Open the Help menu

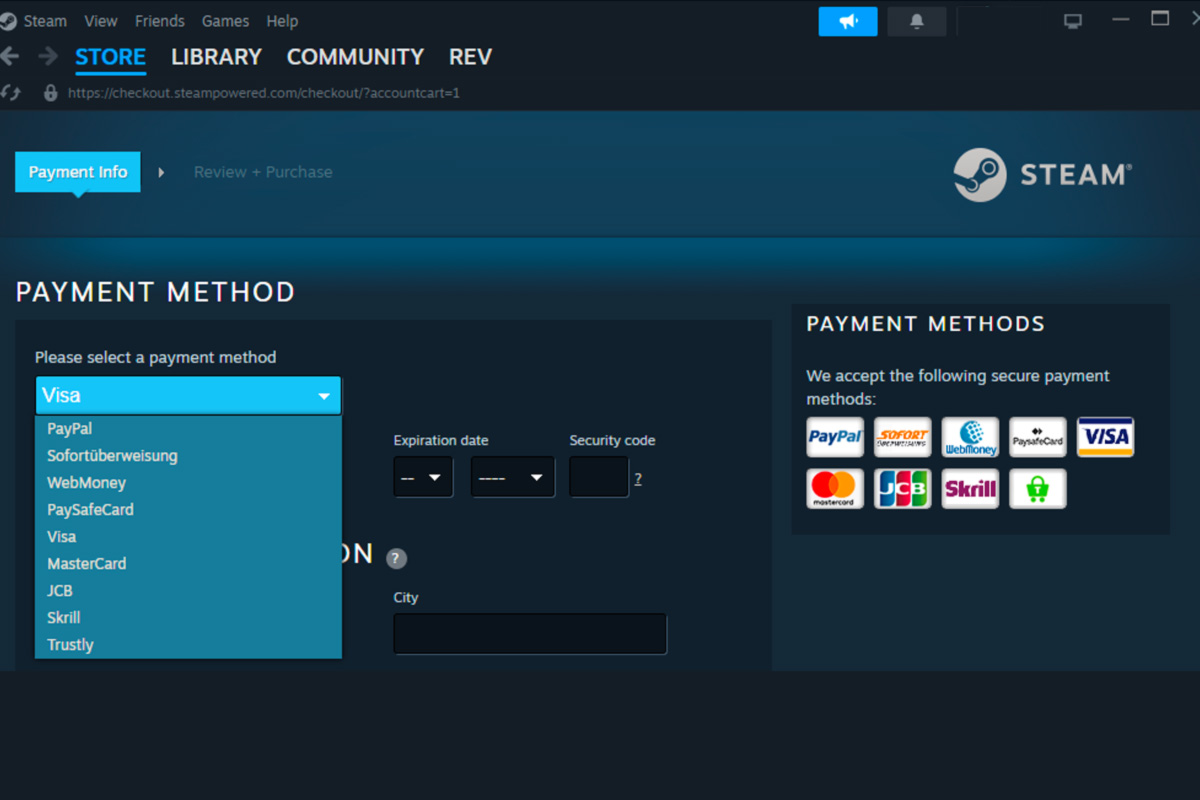pyautogui.click(x=282, y=21)
